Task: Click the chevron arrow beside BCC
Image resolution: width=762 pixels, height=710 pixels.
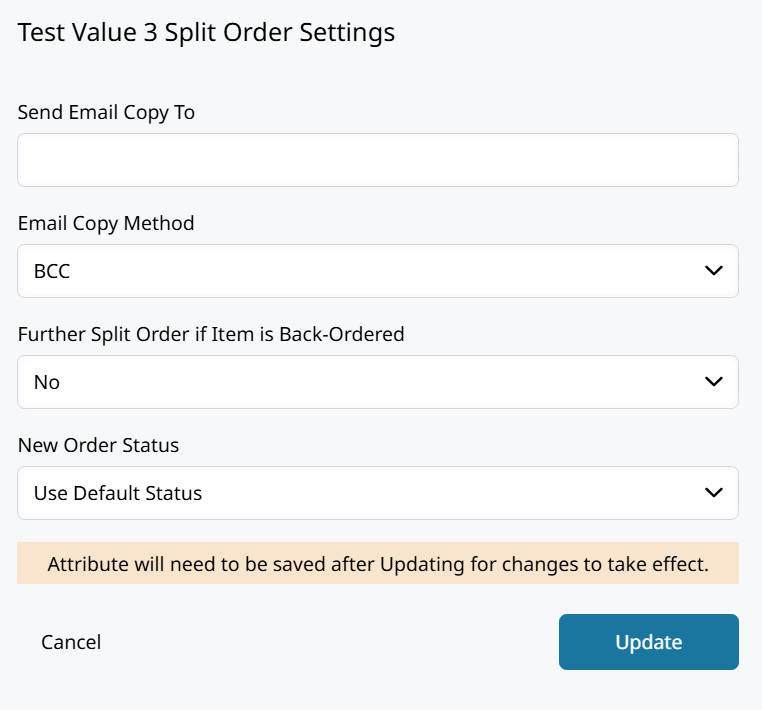Action: (x=713, y=271)
